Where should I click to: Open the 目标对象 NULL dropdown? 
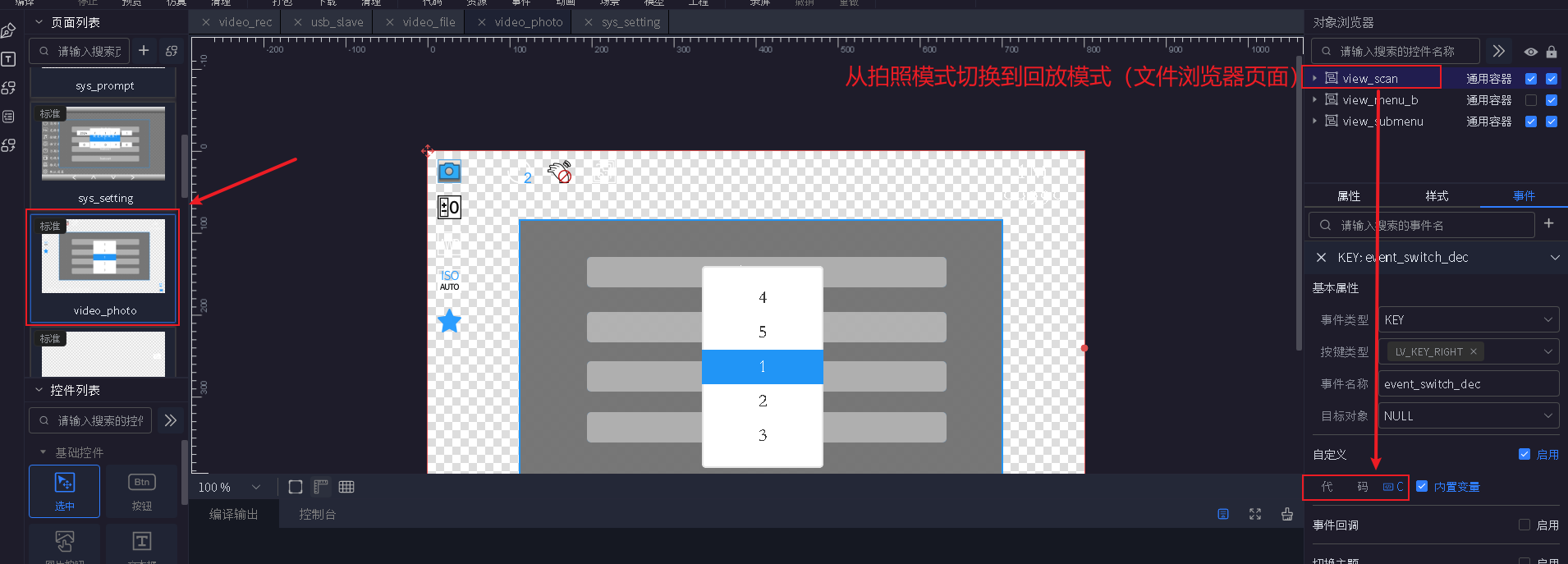tap(1469, 415)
